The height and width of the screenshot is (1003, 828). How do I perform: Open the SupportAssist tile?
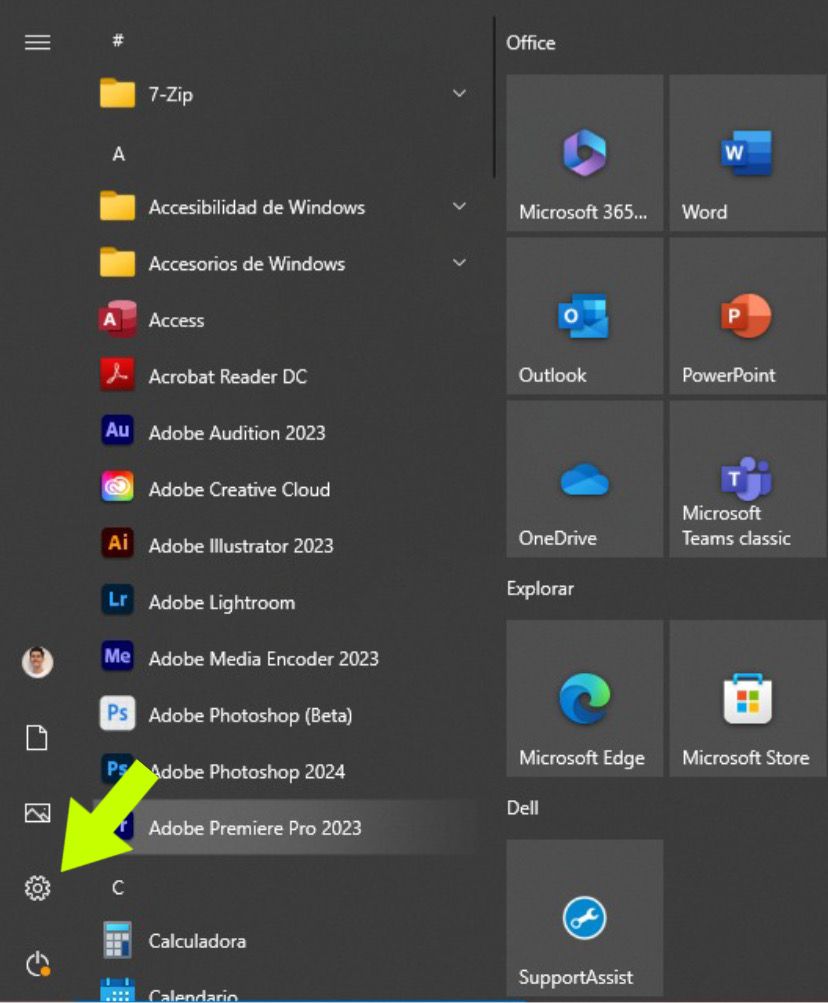[x=584, y=917]
